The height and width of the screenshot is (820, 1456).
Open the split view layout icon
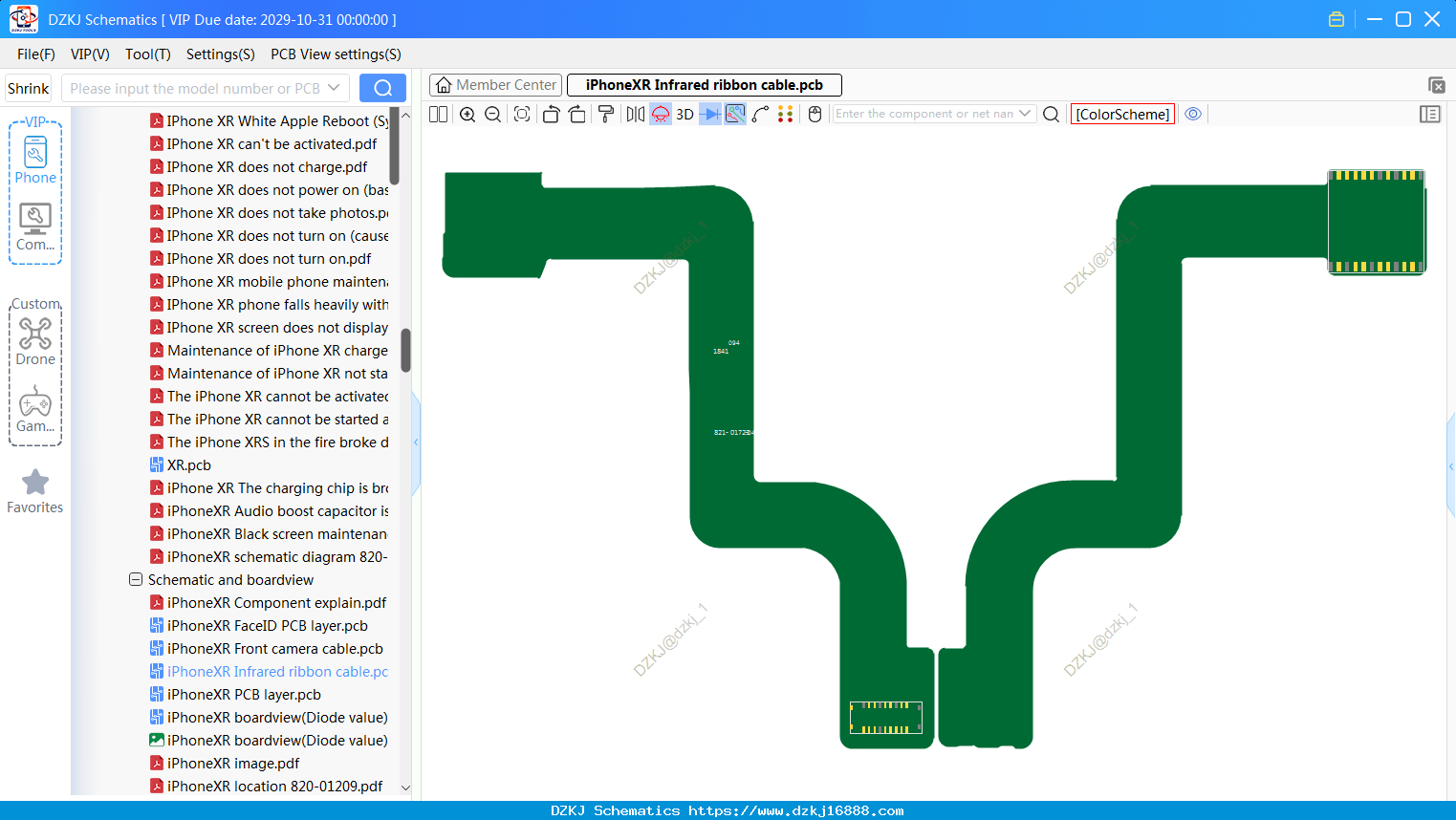[x=438, y=114]
